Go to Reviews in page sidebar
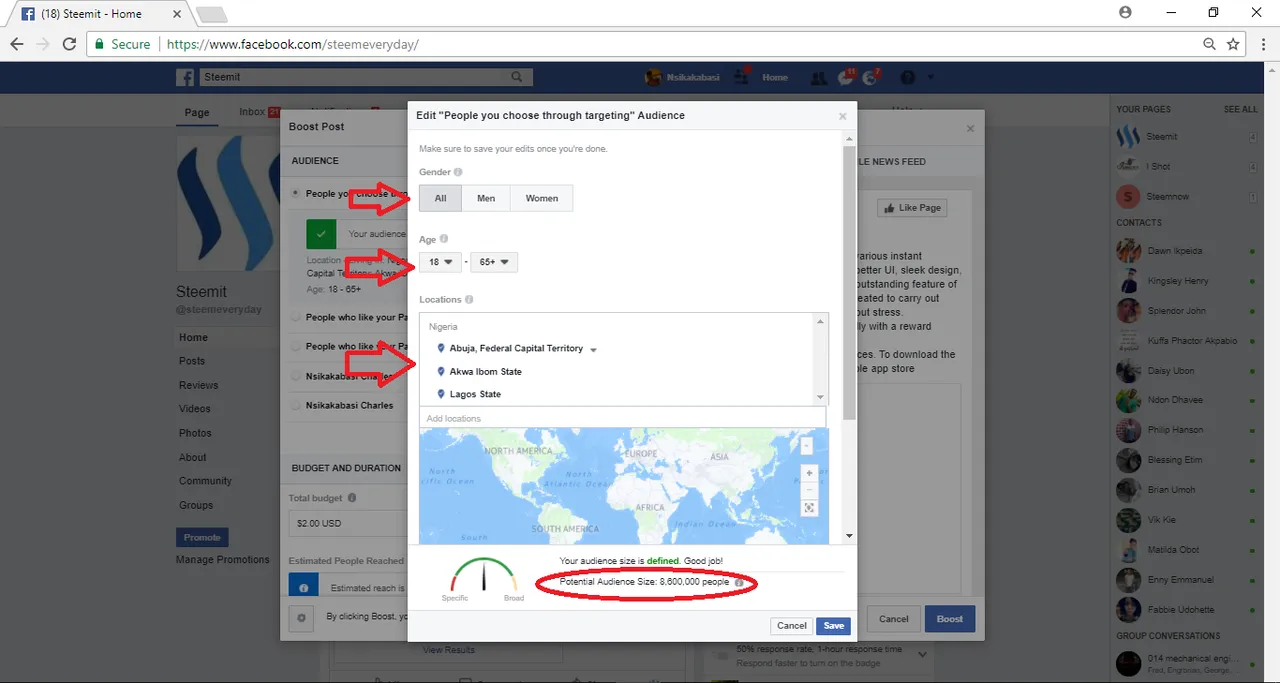This screenshot has width=1280, height=683. pyautogui.click(x=198, y=385)
